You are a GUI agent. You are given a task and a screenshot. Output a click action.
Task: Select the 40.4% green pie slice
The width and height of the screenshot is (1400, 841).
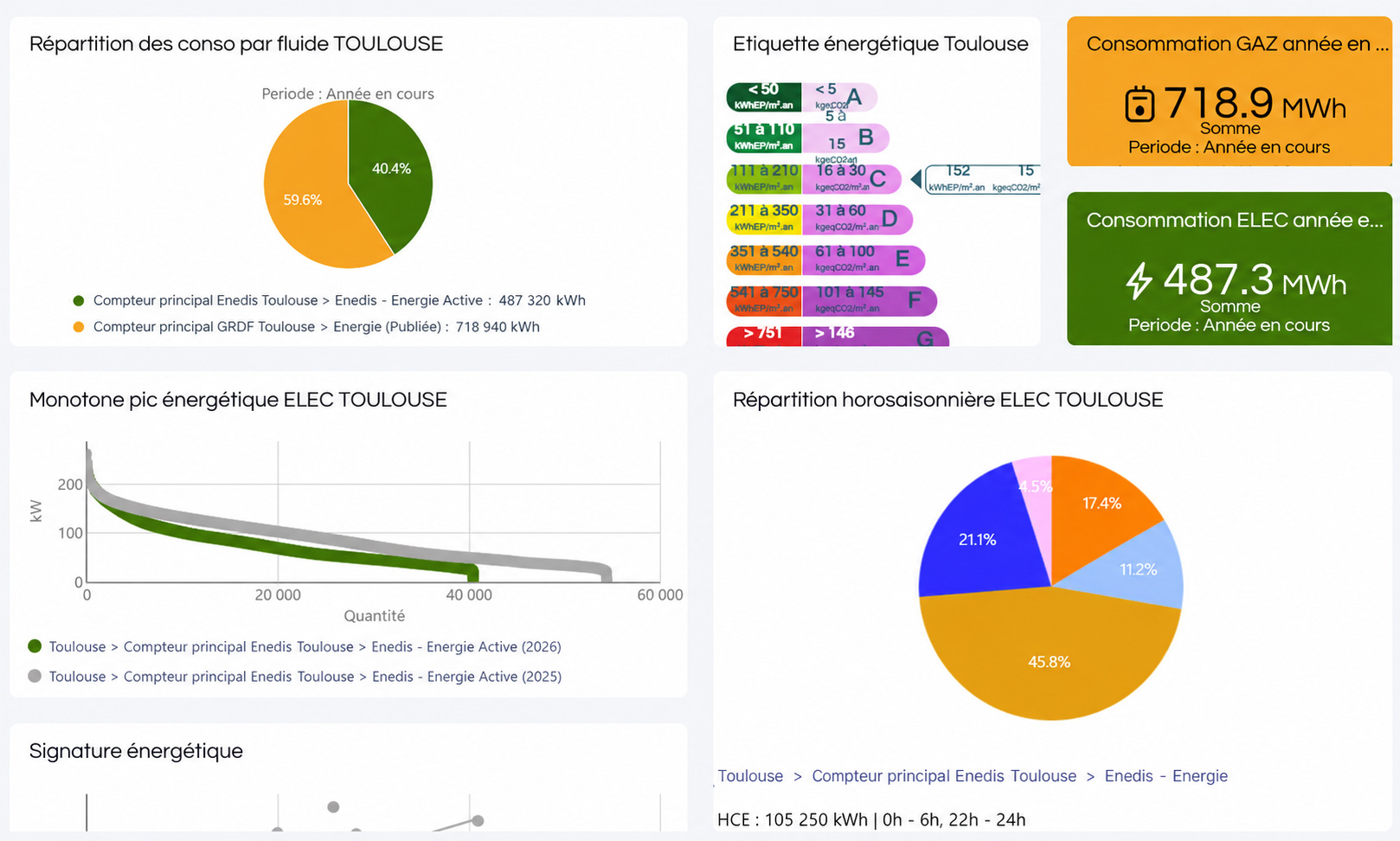pyautogui.click(x=389, y=169)
